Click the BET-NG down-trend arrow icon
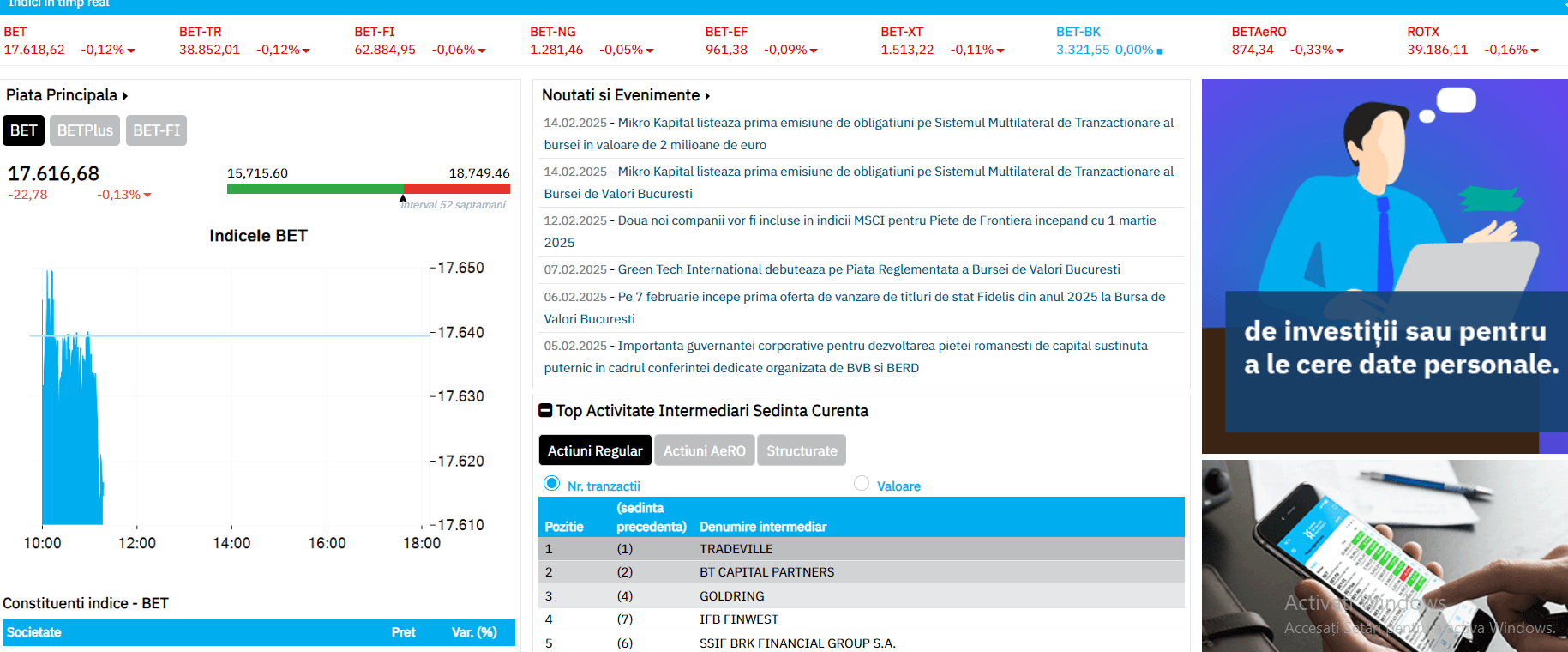The height and width of the screenshot is (652, 1568). point(650,51)
